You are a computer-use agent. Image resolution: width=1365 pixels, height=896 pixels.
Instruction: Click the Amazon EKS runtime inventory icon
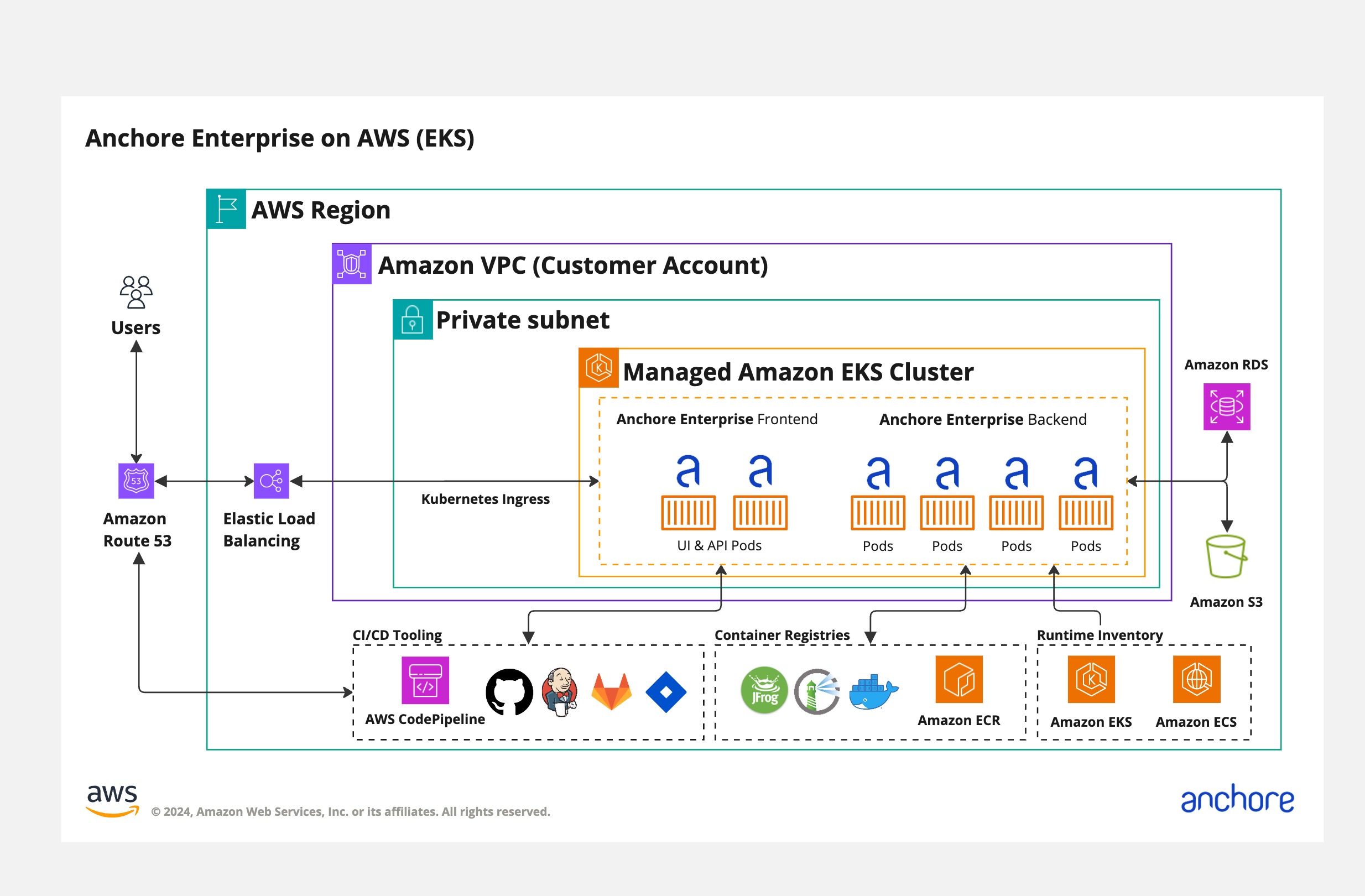tap(1091, 679)
